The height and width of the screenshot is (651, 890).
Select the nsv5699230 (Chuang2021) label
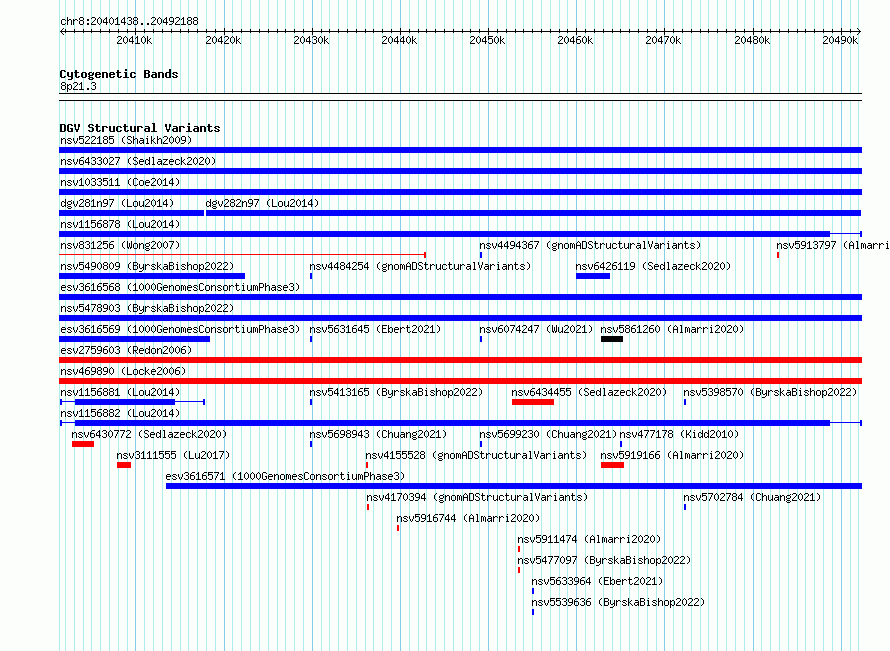tap(548, 434)
